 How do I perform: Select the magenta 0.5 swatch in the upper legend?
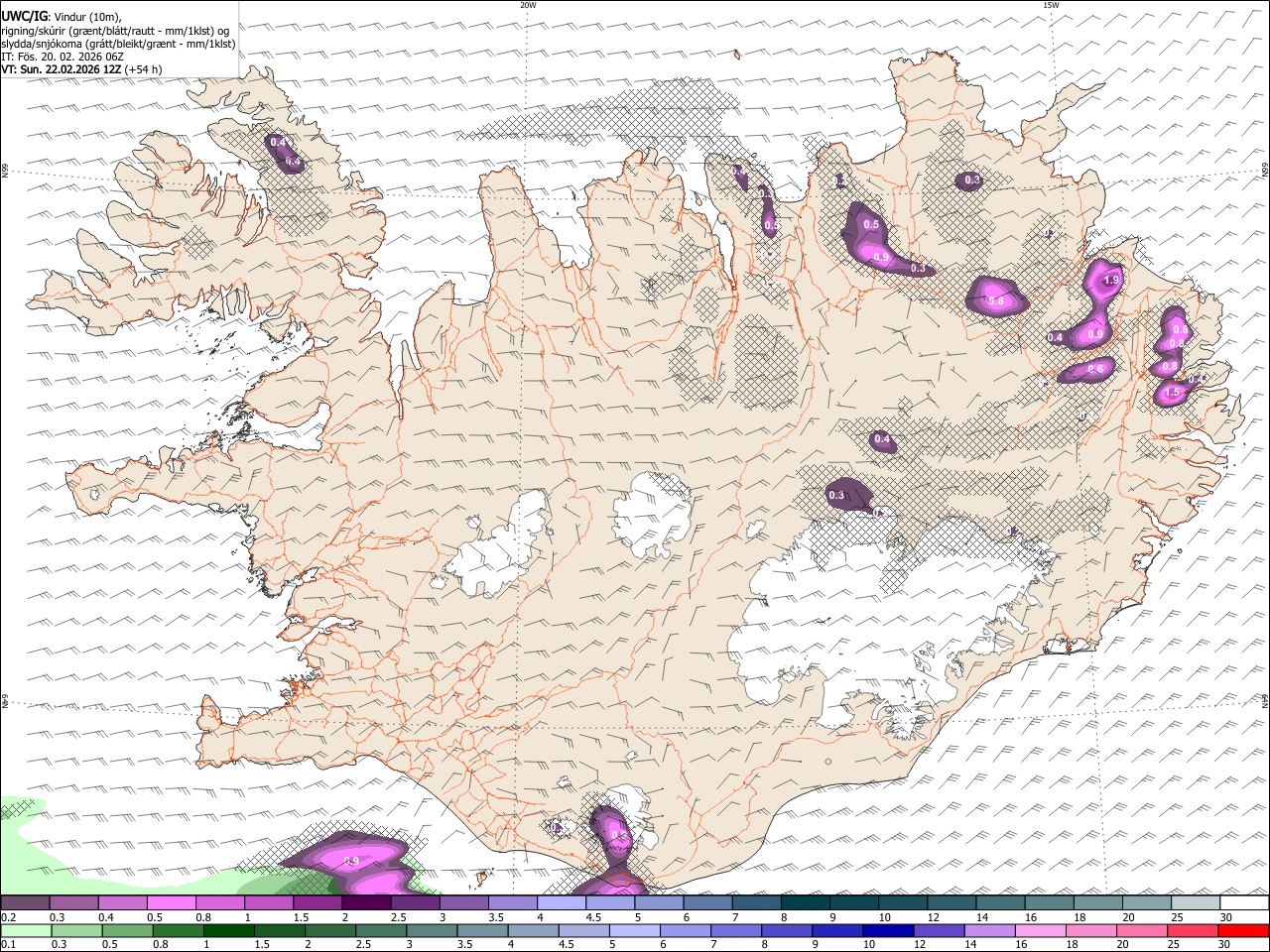click(171, 903)
